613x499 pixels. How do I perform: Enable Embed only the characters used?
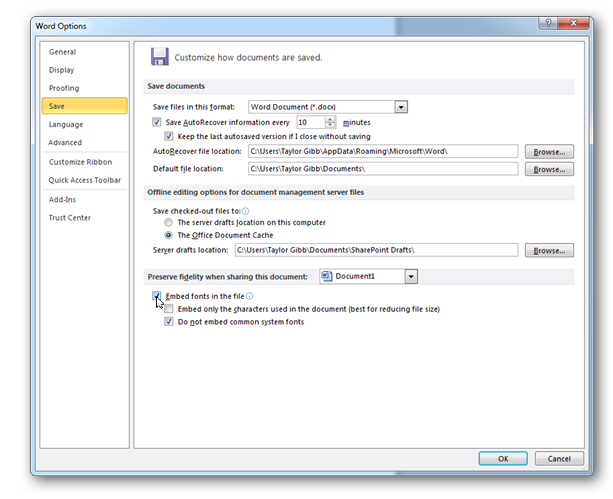(168, 309)
